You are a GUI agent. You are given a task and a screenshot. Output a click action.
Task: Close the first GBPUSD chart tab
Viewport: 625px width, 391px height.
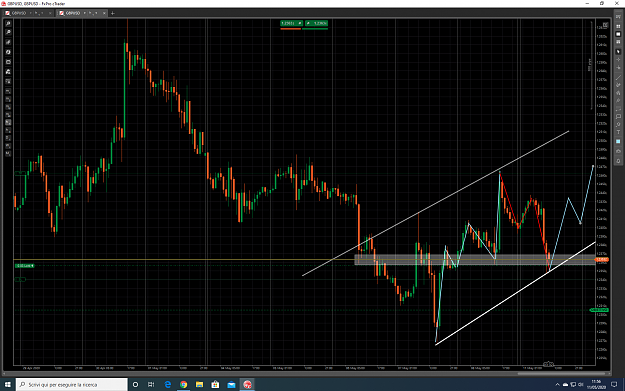pyautogui.click(x=50, y=14)
